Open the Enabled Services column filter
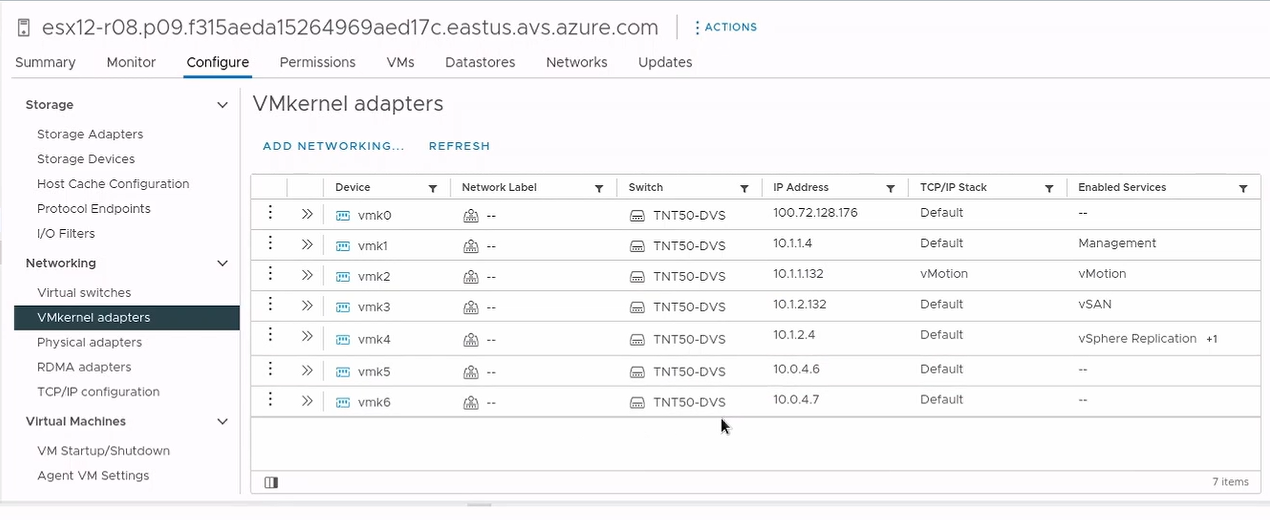This screenshot has height=520, width=1270. tap(1243, 188)
